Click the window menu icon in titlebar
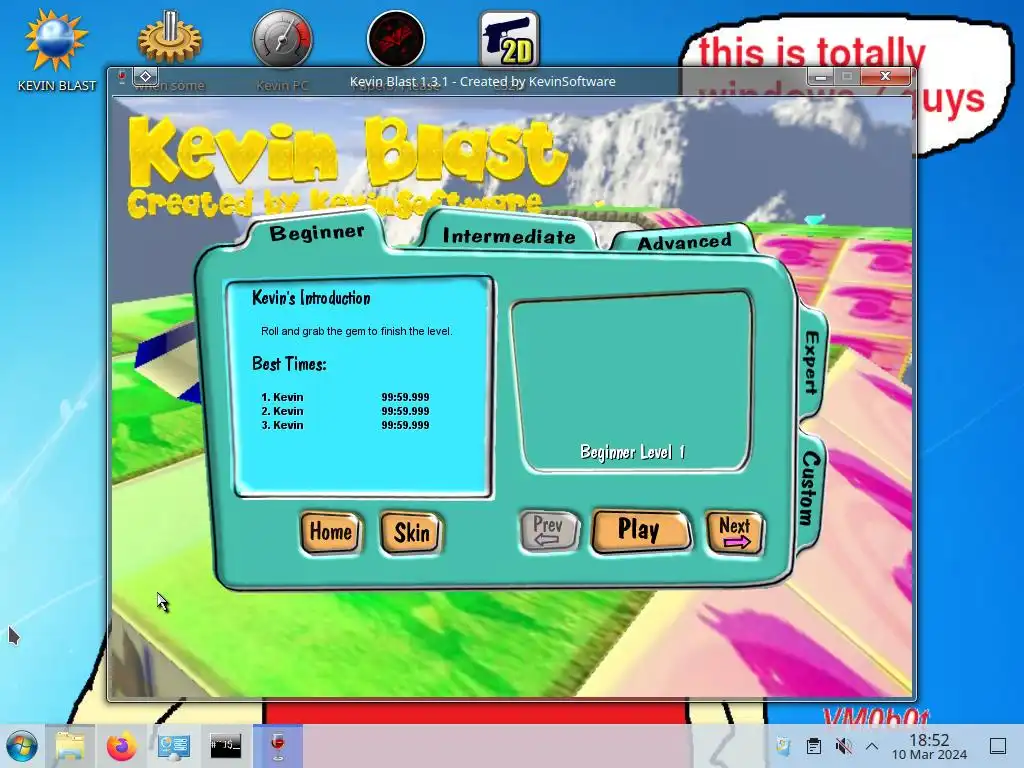 click(x=121, y=77)
